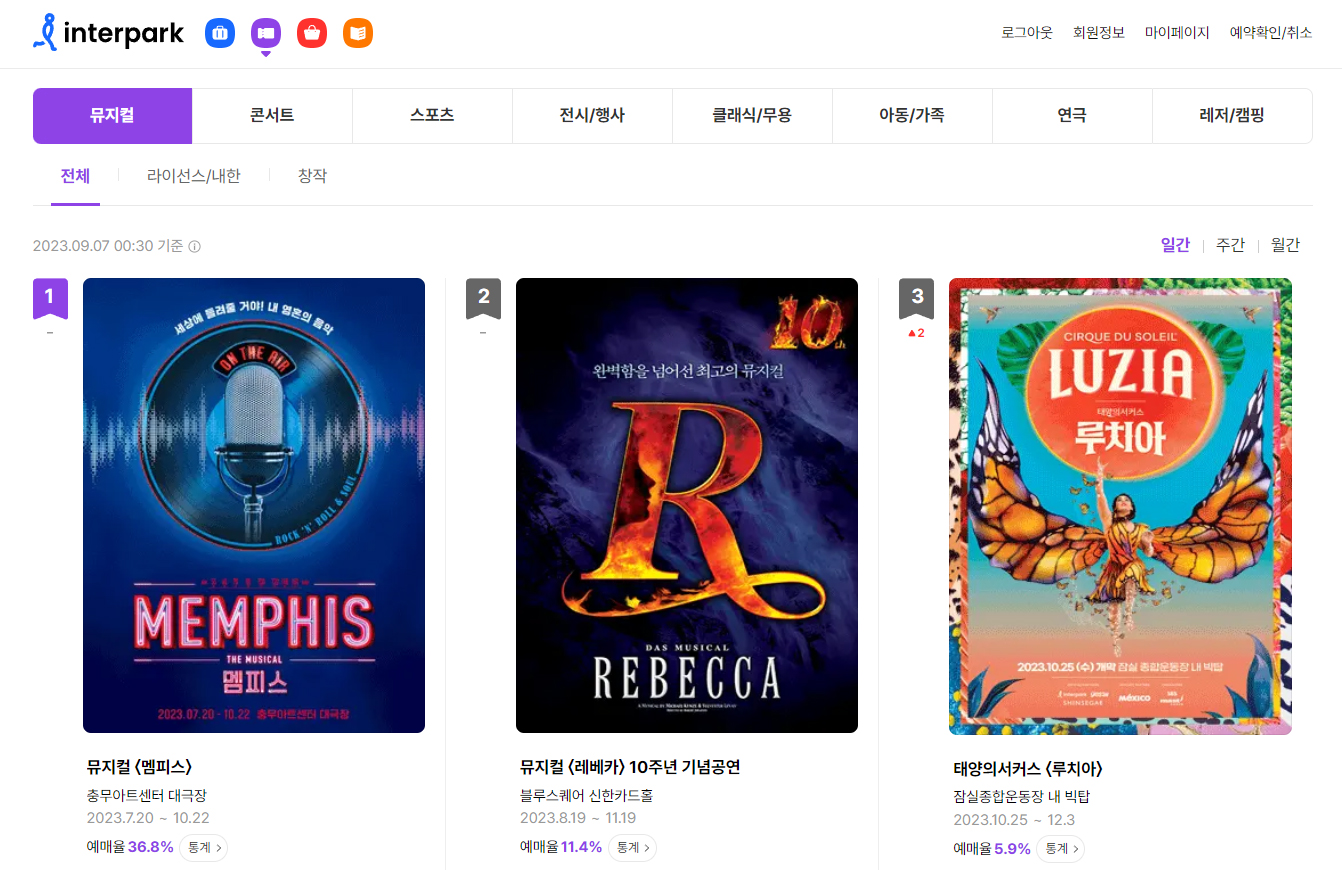Show the 일간 daily ranking
This screenshot has width=1342, height=870.
(x=1175, y=245)
